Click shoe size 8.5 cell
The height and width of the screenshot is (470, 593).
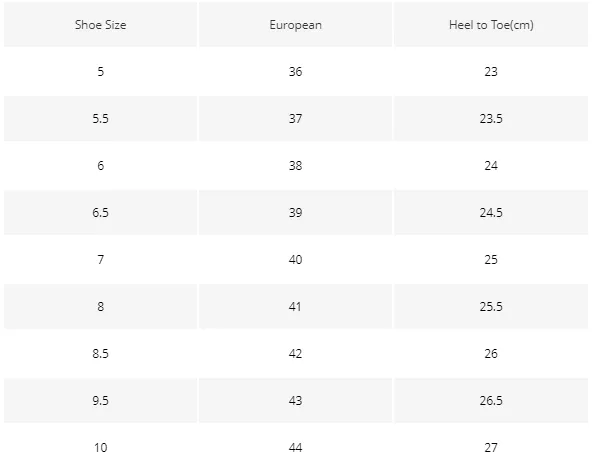[x=101, y=353]
